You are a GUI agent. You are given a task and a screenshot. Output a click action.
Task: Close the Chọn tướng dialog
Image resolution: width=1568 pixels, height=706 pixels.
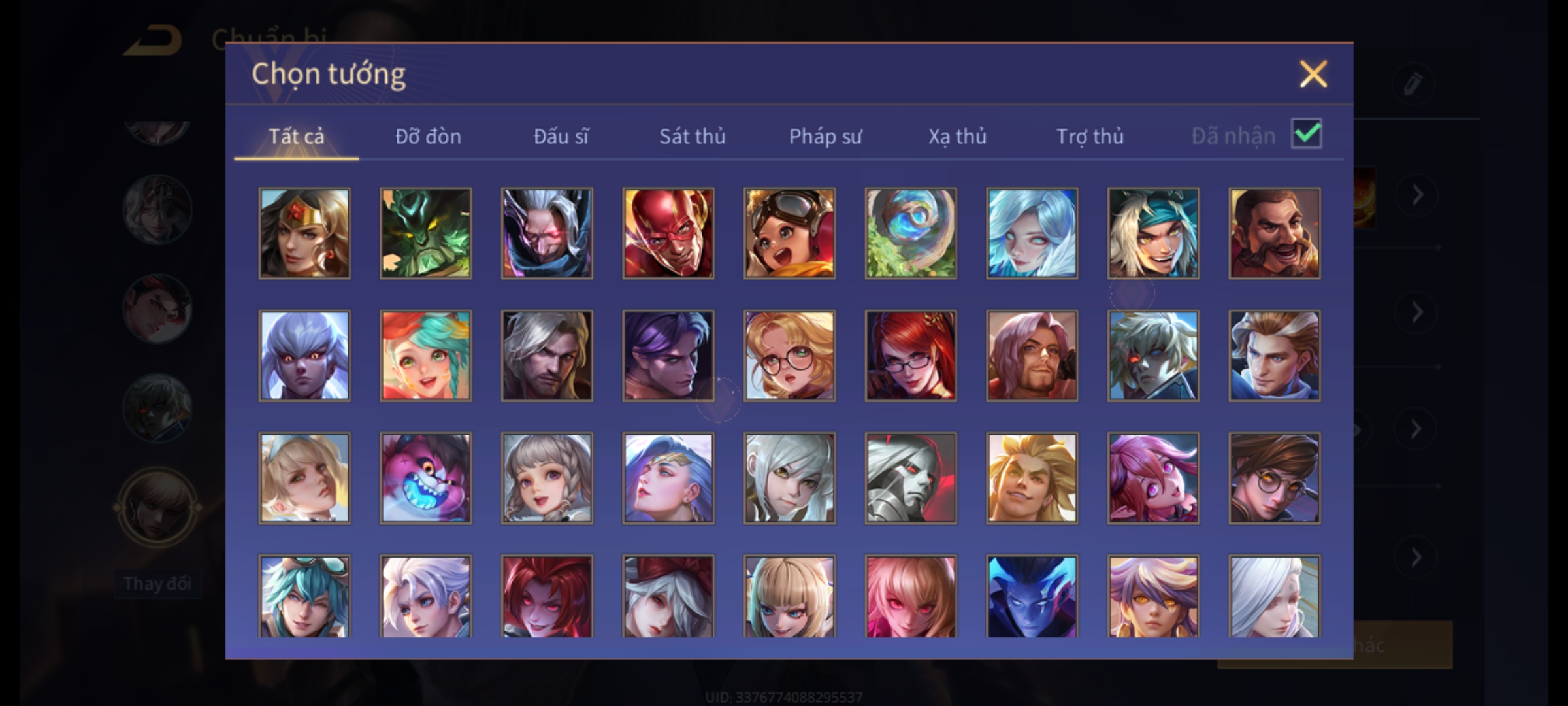coord(1313,74)
